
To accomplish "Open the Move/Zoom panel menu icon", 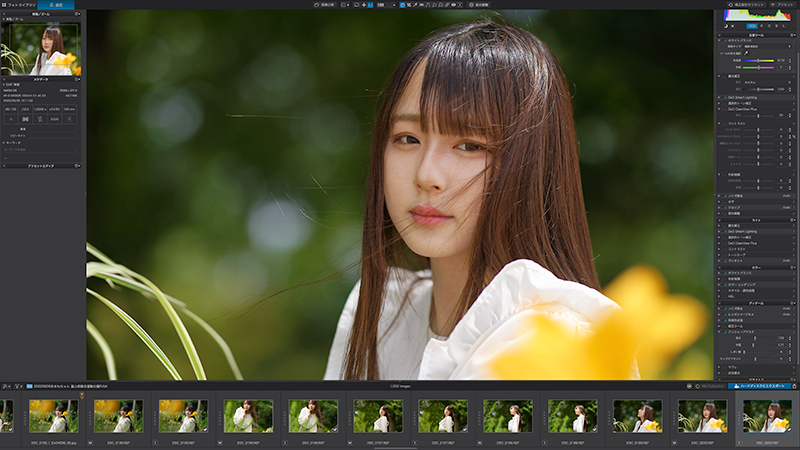I will pyautogui.click(x=78, y=14).
